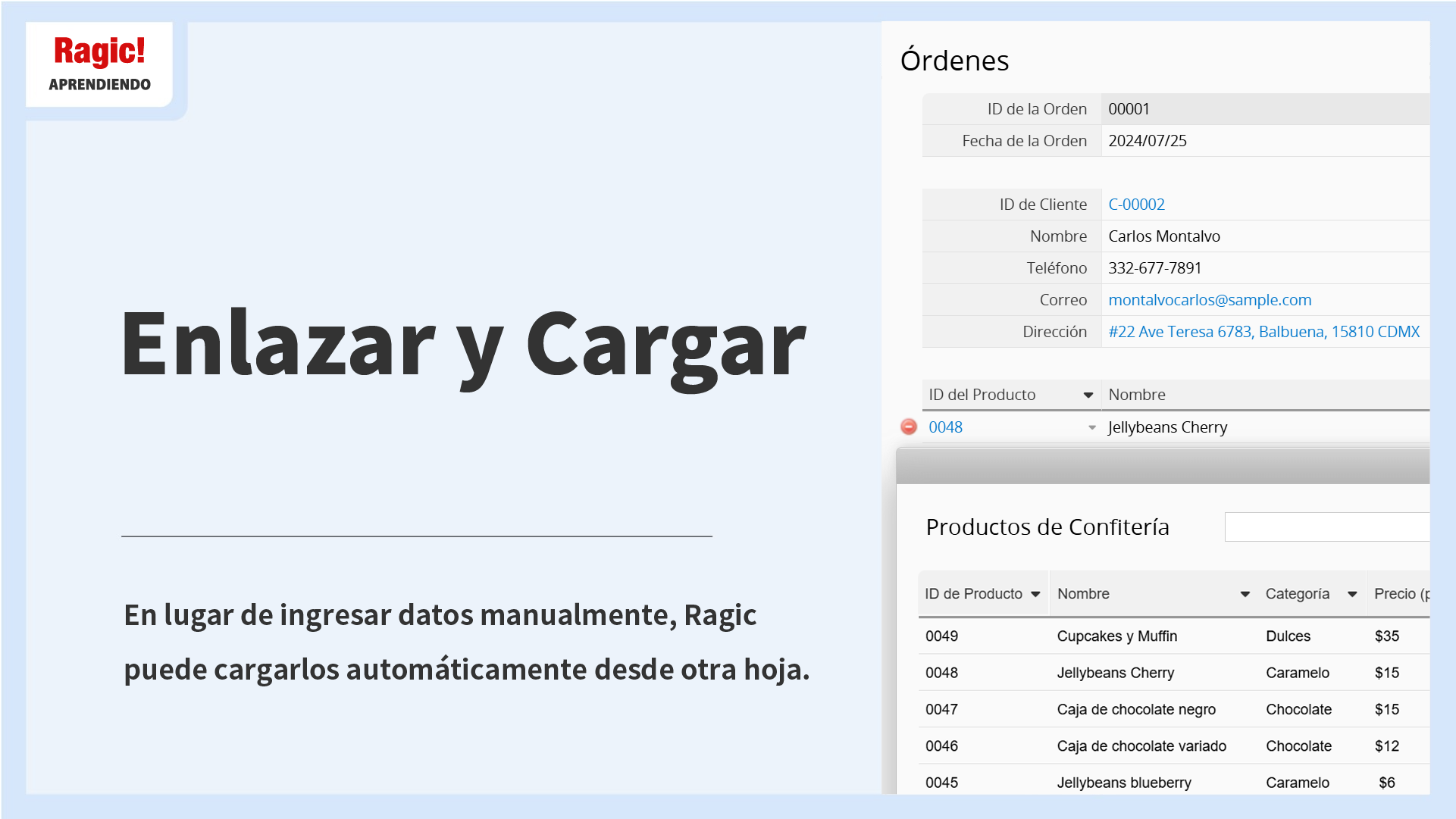Click the $12 price cell
The image size is (1456, 819).
coord(1387,746)
